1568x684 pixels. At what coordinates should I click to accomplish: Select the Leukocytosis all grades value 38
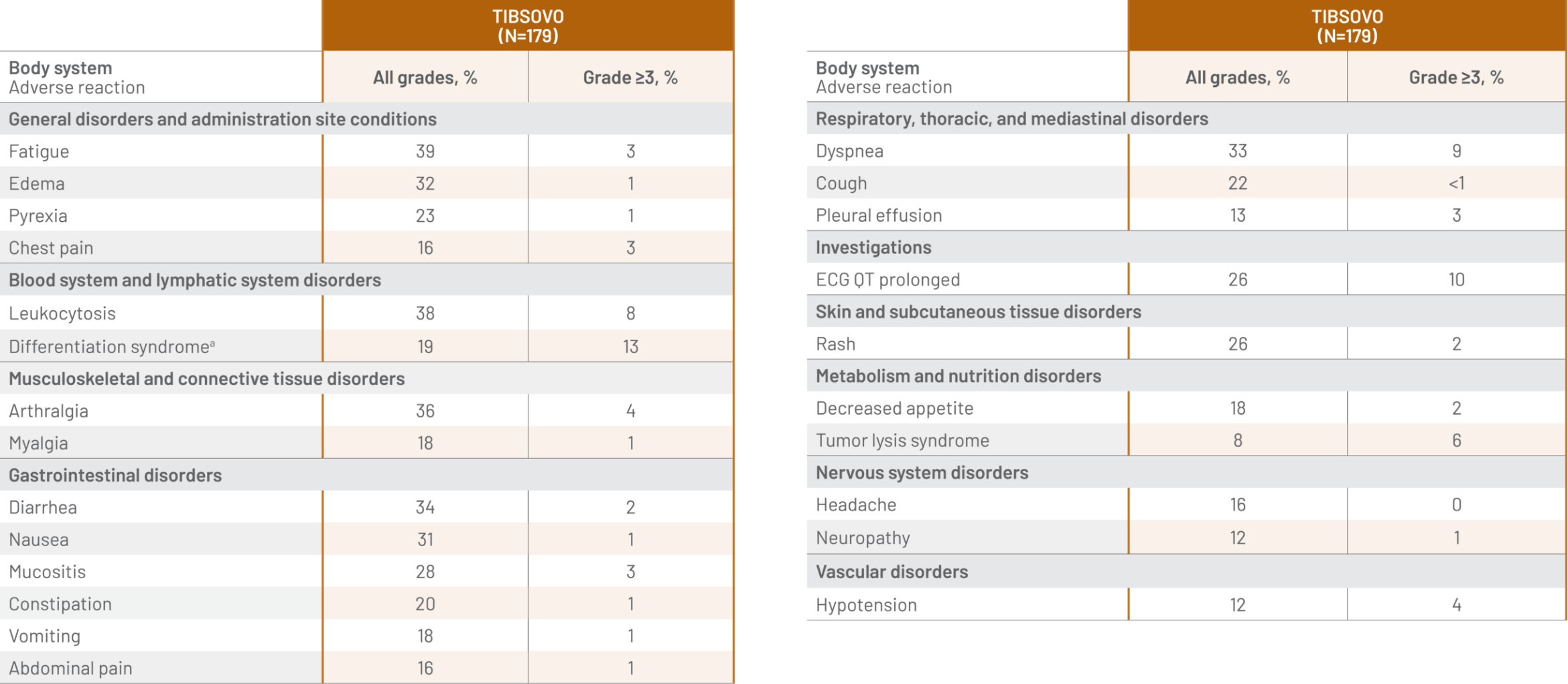point(425,313)
